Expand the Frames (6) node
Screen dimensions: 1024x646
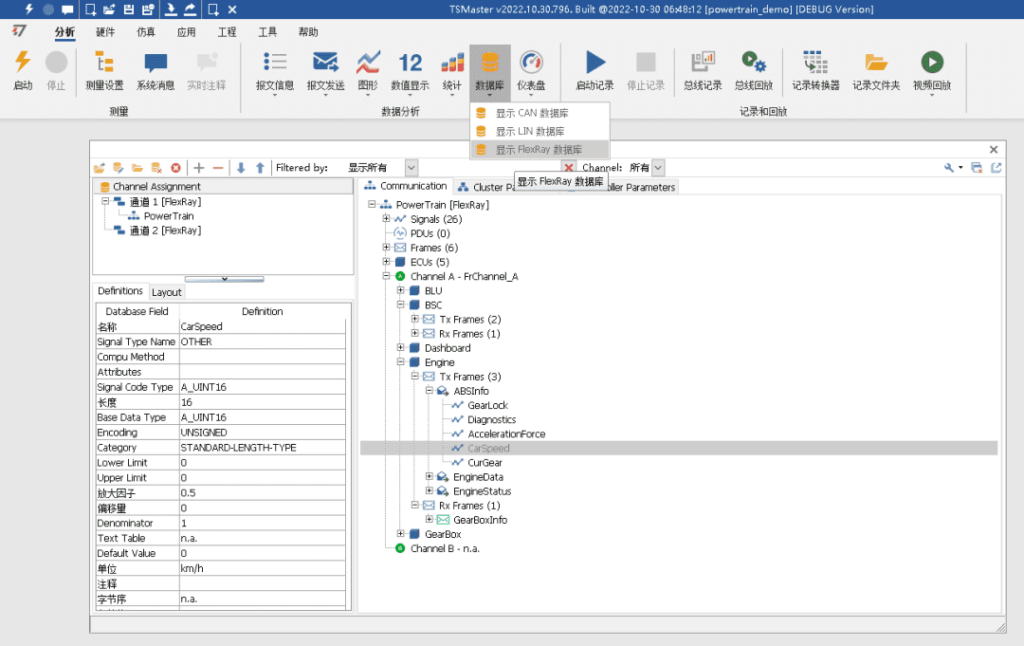[x=386, y=248]
